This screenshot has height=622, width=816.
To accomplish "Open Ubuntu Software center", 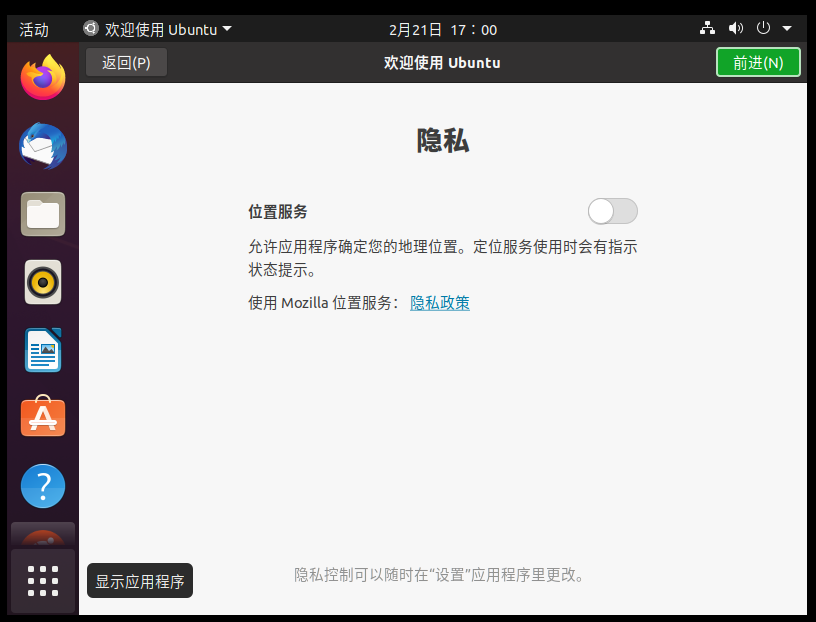I will pos(42,417).
